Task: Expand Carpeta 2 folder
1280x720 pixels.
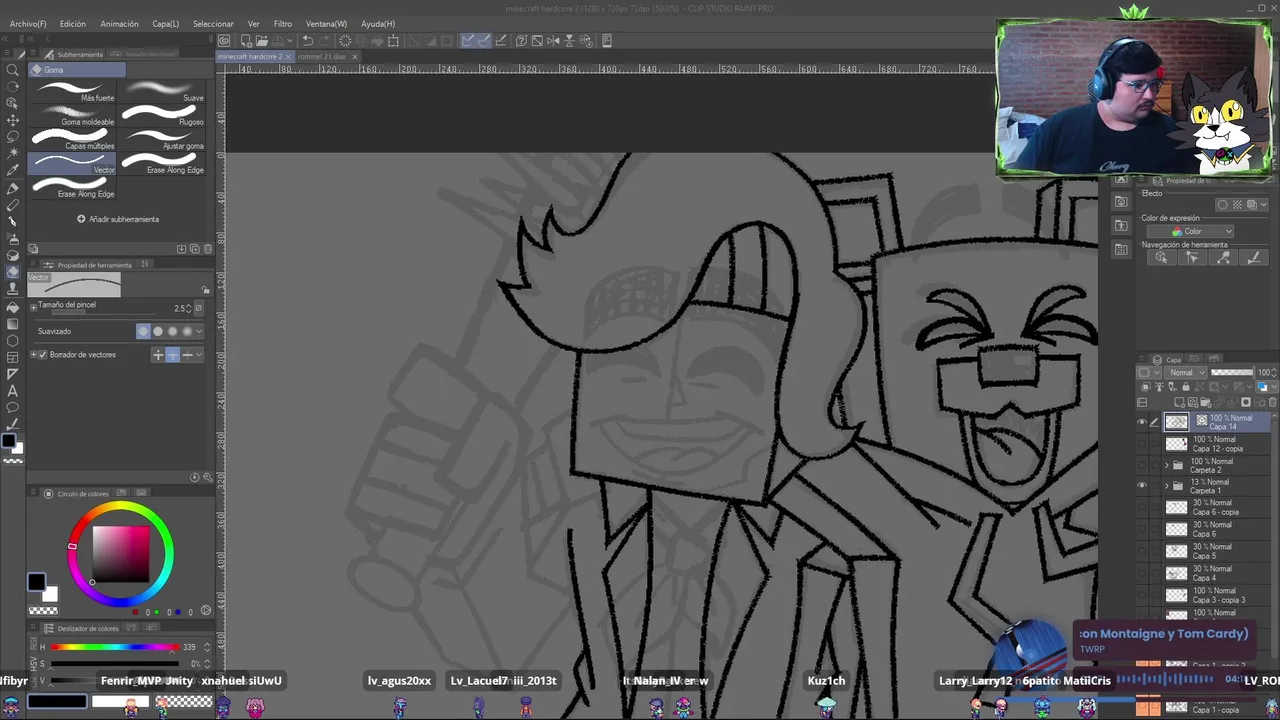Action: pyautogui.click(x=1167, y=465)
